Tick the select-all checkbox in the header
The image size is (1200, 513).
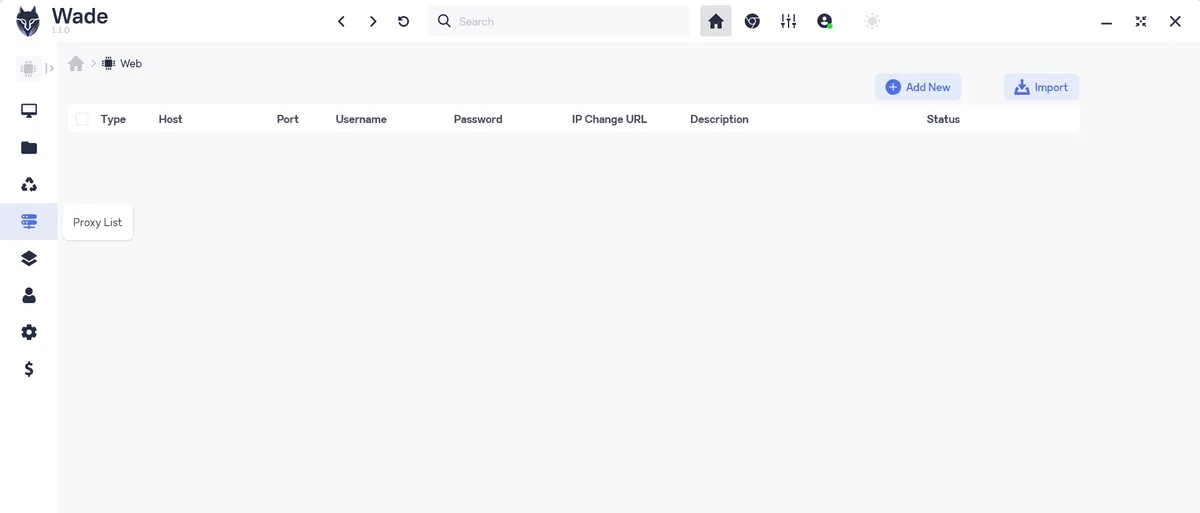pos(82,119)
